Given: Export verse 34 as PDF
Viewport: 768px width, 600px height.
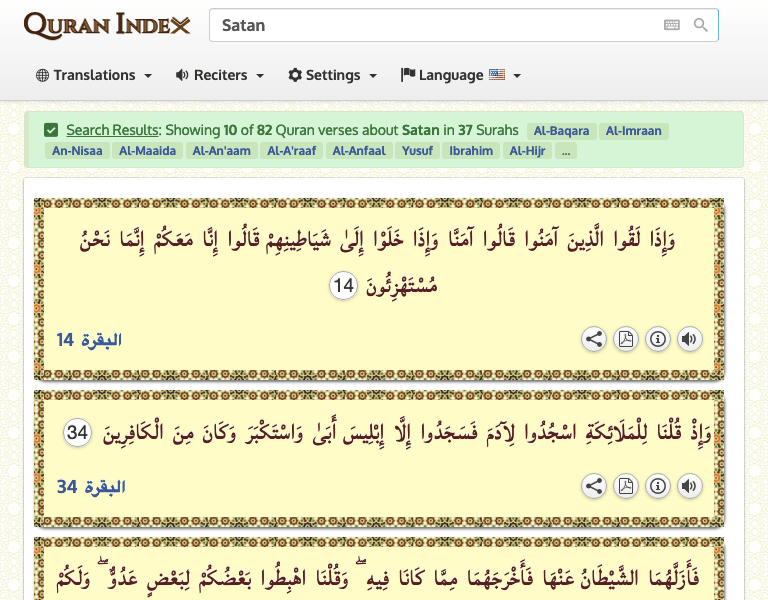Looking at the screenshot, I should [626, 486].
